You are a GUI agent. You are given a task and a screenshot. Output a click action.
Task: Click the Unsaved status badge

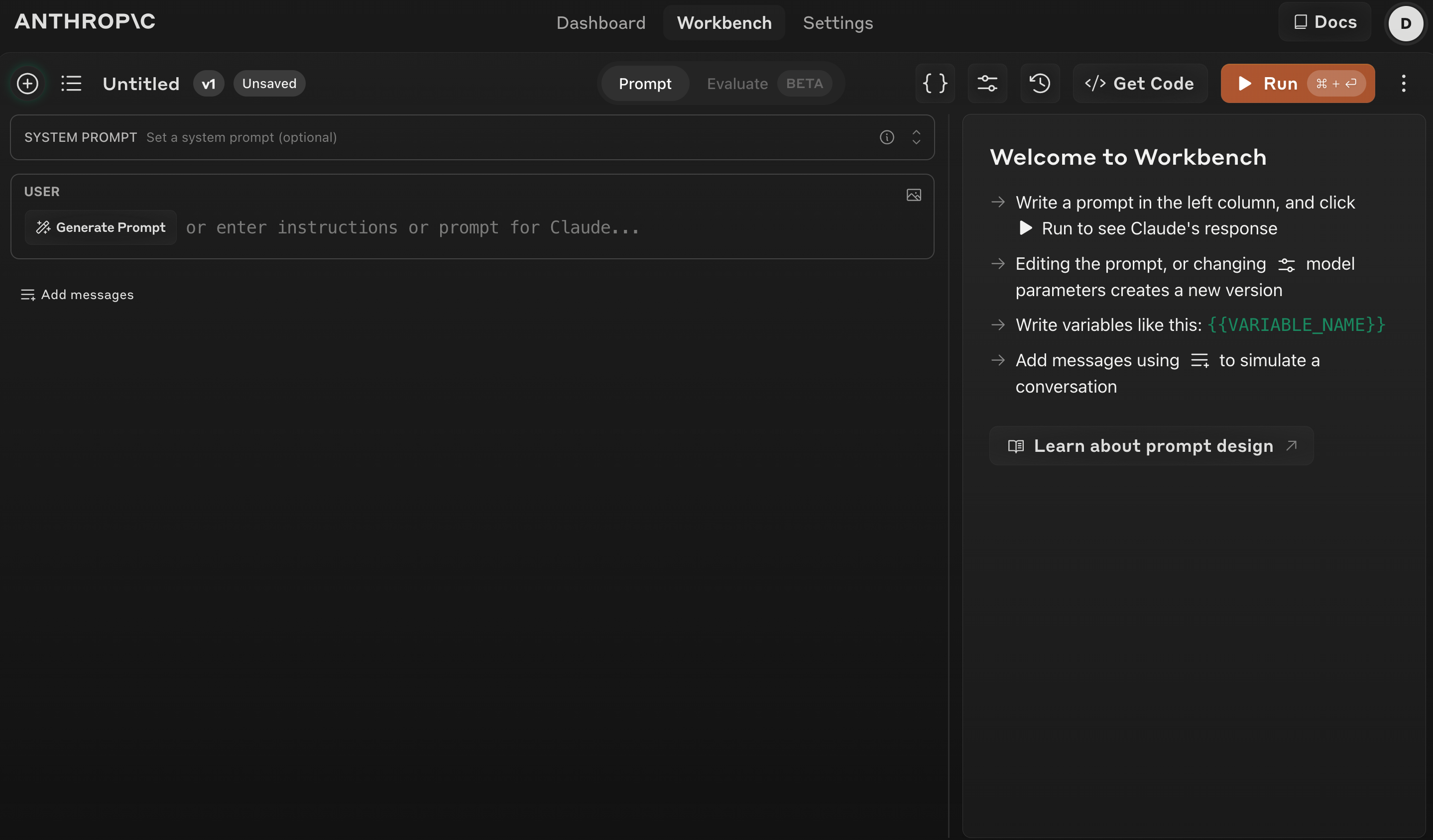coord(269,84)
